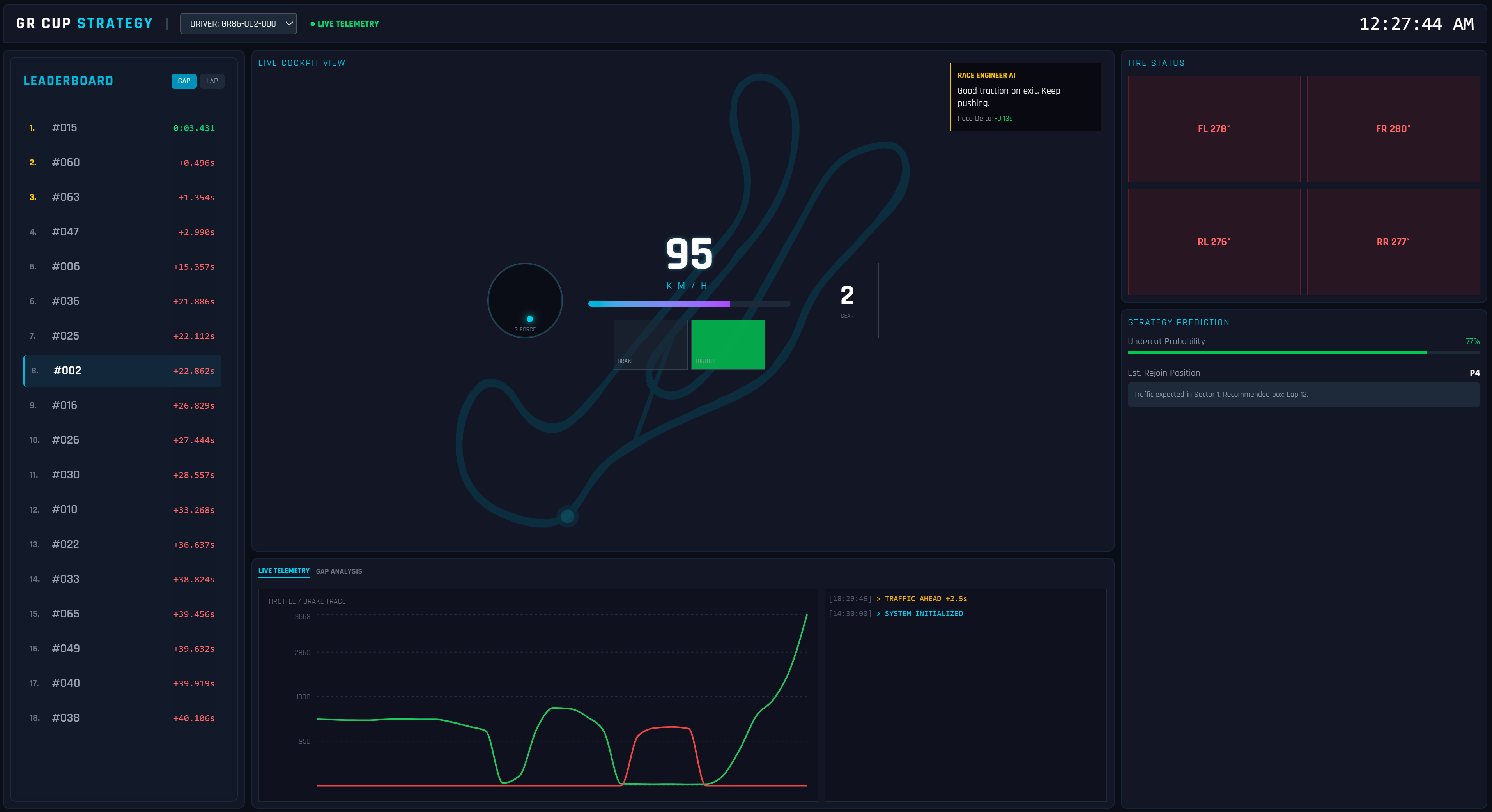The image size is (1492, 812).
Task: Click the G-FORCE indicator circle
Action: click(525, 301)
